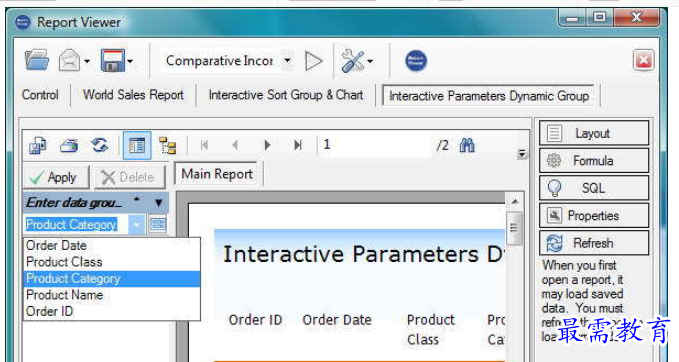Viewport: 679px width, 362px height.
Task: Click the Properties button
Action: [x=594, y=215]
